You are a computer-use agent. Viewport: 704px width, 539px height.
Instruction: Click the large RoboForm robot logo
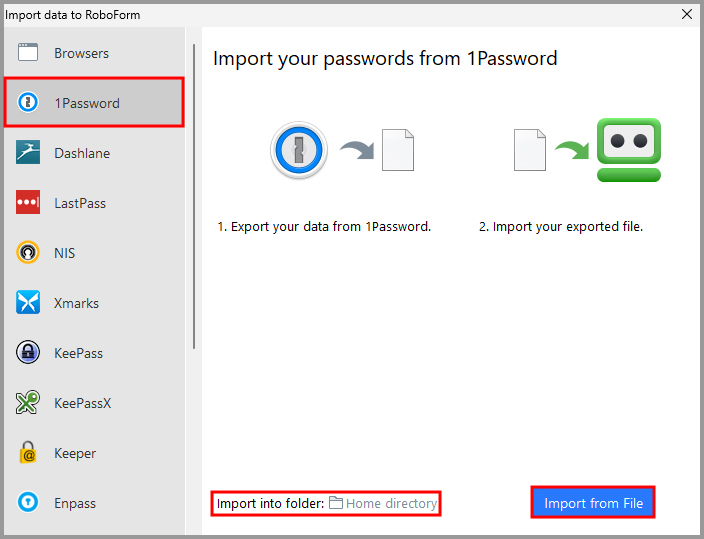629,150
